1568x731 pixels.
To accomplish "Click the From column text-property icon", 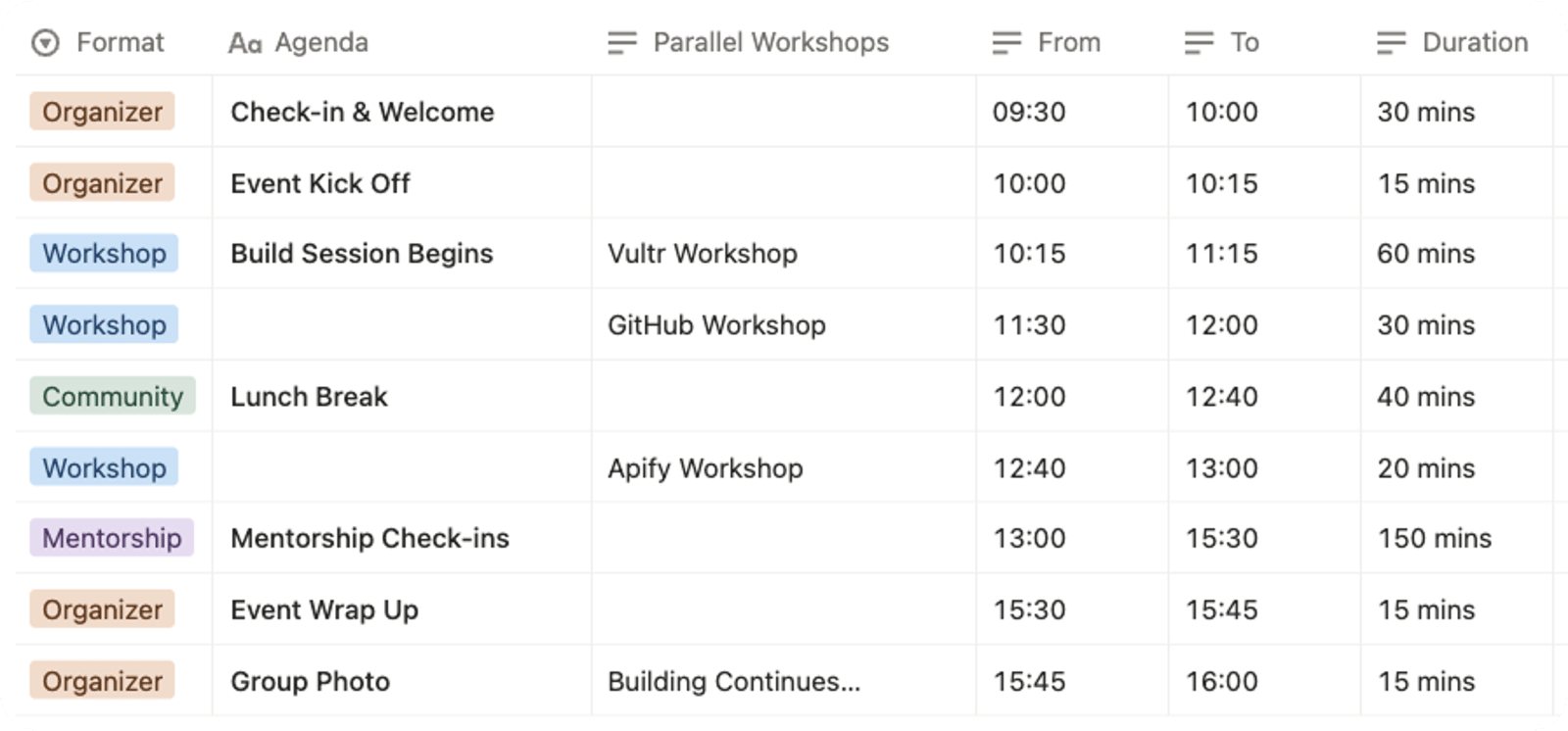I will 1006,43.
